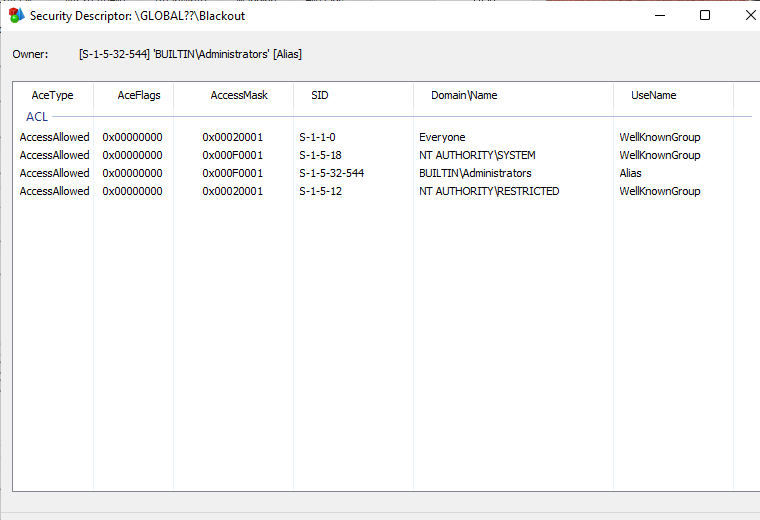Collapse the ACL group header
Viewport: 760px width, 520px height.
37,117
